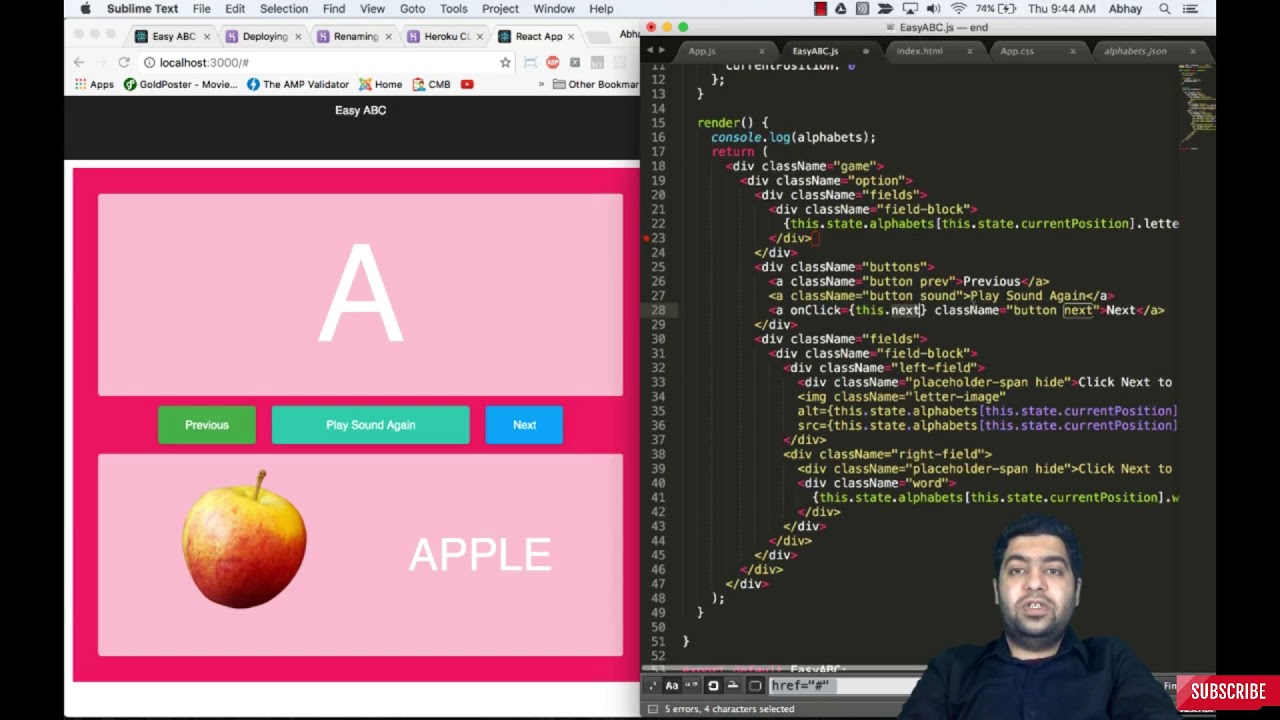Screen dimensions: 1280x720
Task: Open the Goto menu
Action: [x=412, y=9]
